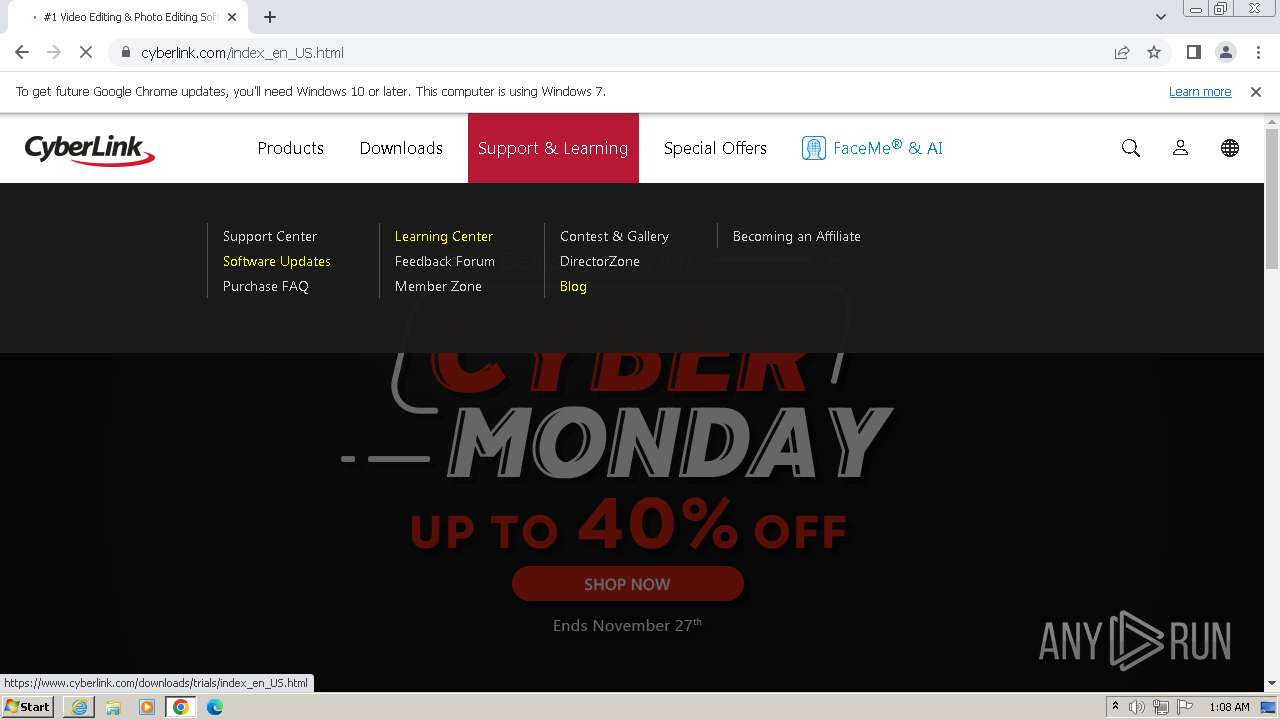Click Learn more about Chrome updates
The image size is (1280, 720).
click(x=1200, y=92)
